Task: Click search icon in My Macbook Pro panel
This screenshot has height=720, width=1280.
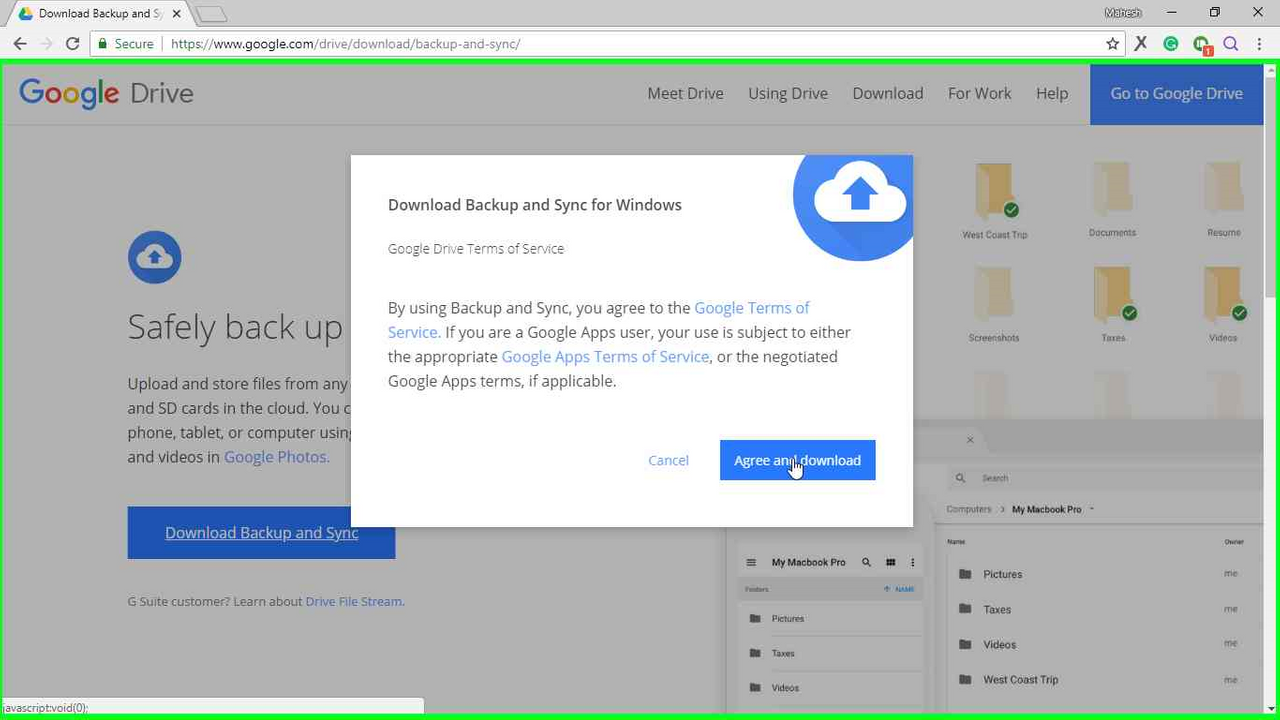Action: point(867,563)
